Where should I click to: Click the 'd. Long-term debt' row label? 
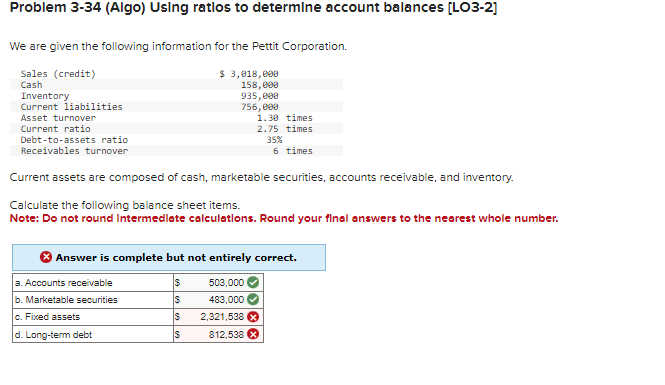pos(53,335)
